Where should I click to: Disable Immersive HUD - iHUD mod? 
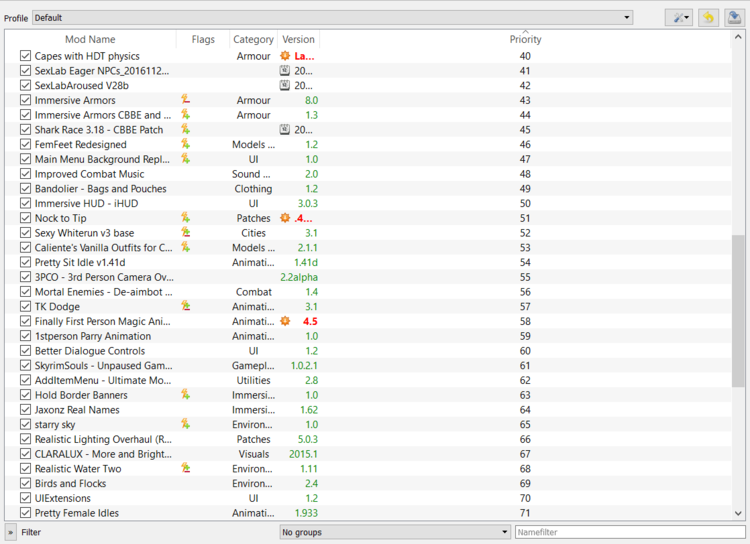coord(25,203)
